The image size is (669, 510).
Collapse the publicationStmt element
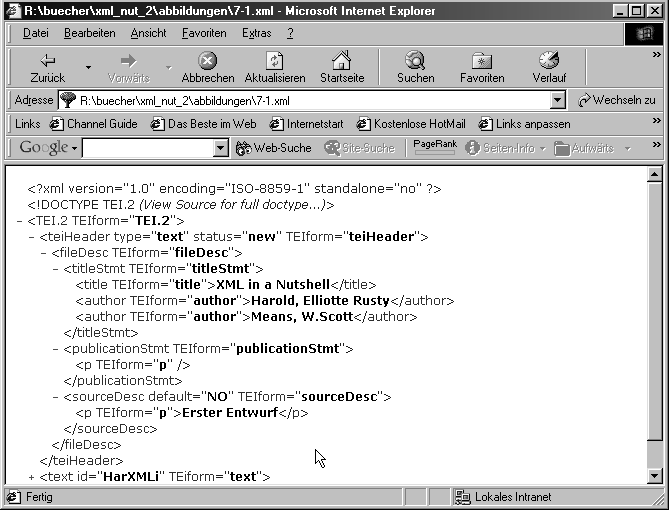tap(55, 349)
